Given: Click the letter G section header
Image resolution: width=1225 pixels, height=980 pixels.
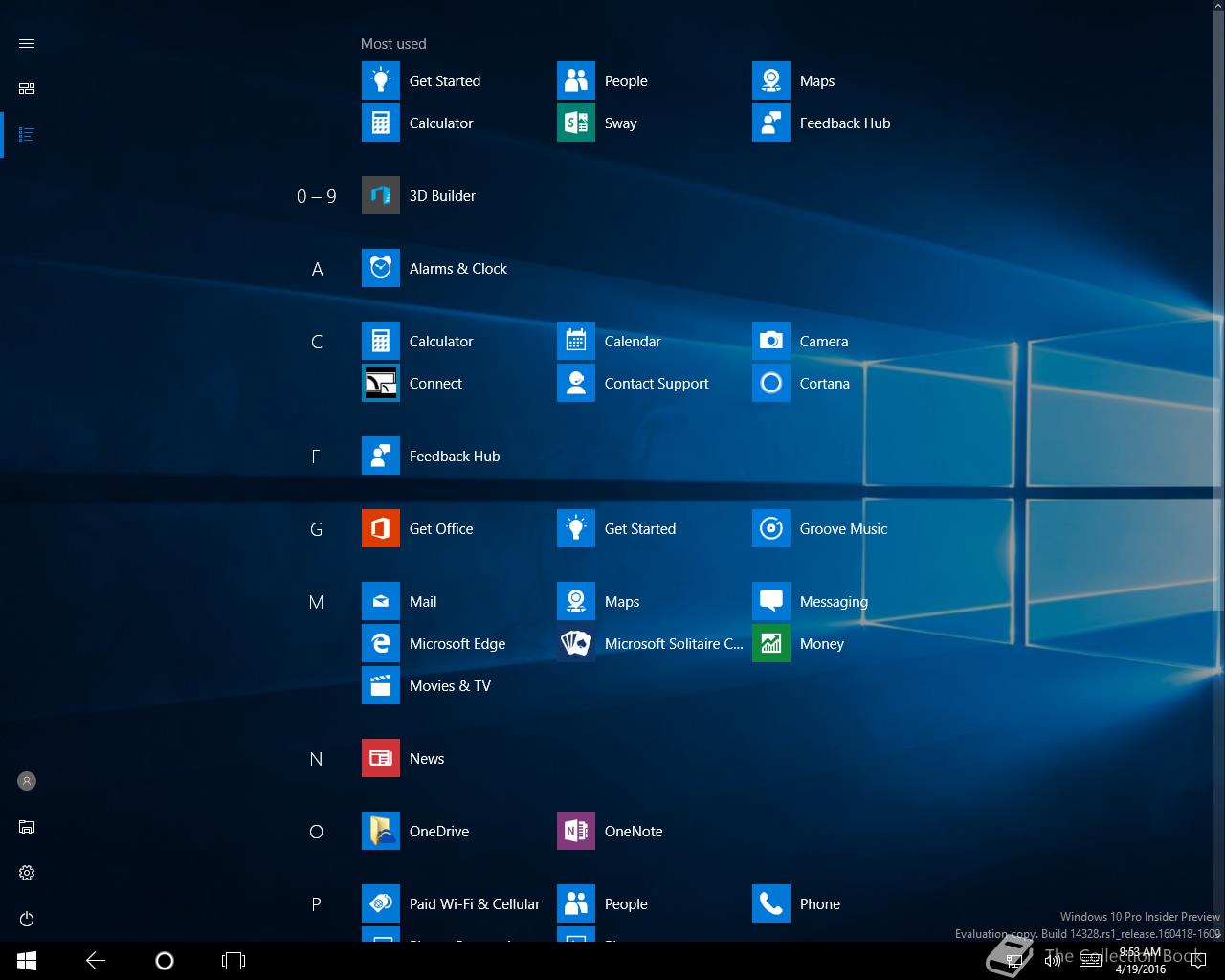Looking at the screenshot, I should click(x=317, y=529).
